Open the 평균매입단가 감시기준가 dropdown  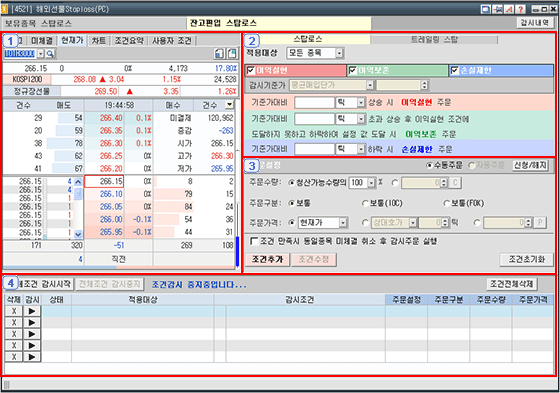click(370, 85)
